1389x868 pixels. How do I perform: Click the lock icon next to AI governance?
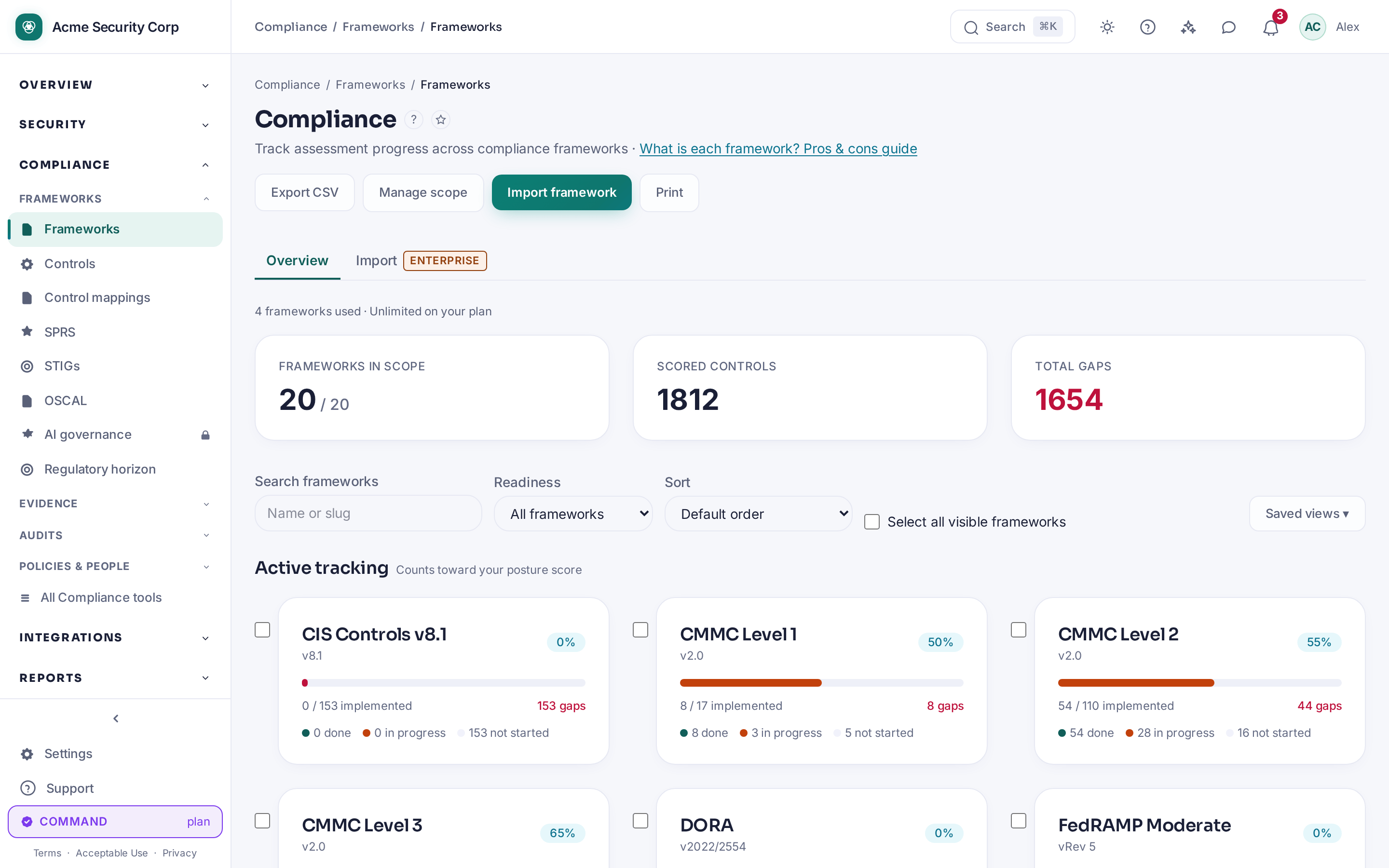click(205, 435)
